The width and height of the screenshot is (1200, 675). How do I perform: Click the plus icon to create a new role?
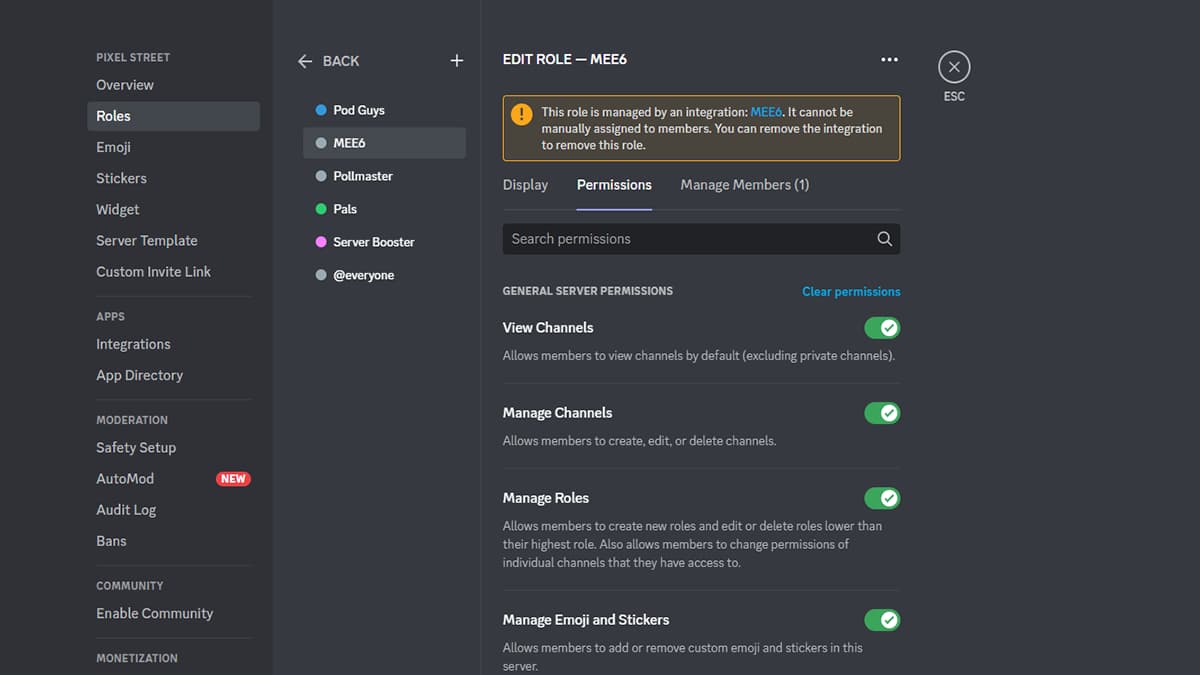456,60
